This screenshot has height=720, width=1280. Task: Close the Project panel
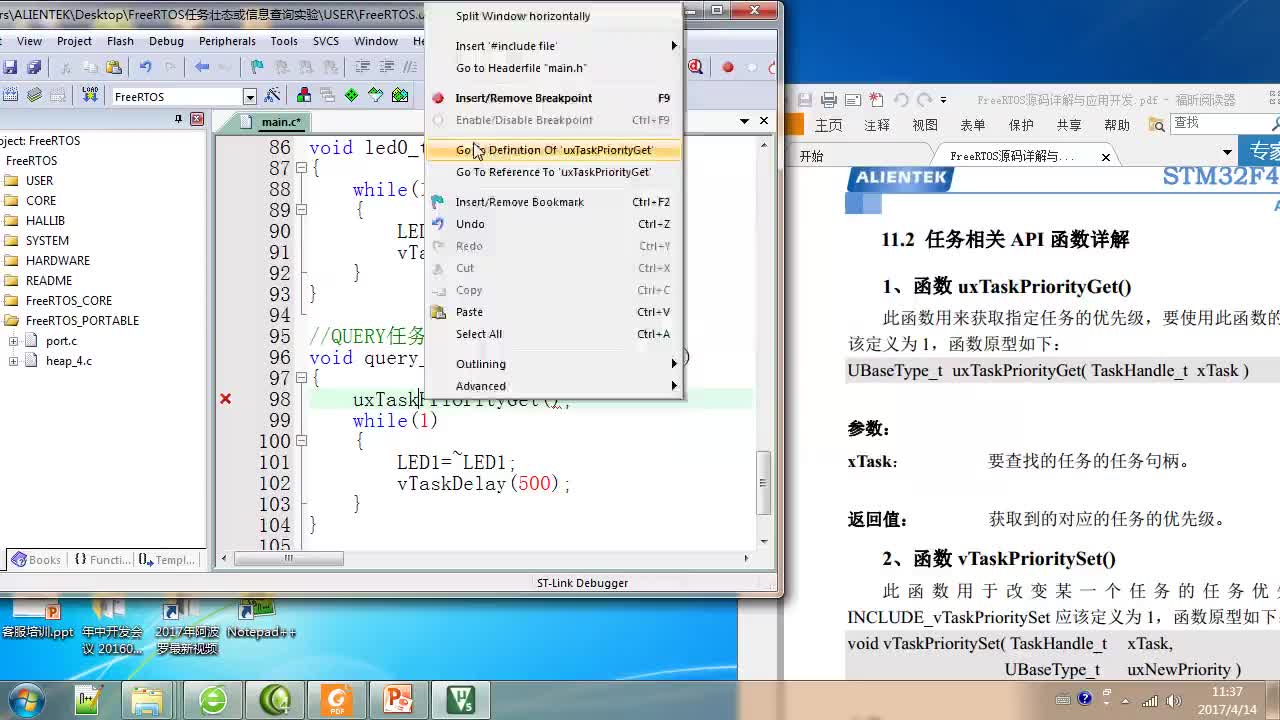(197, 119)
